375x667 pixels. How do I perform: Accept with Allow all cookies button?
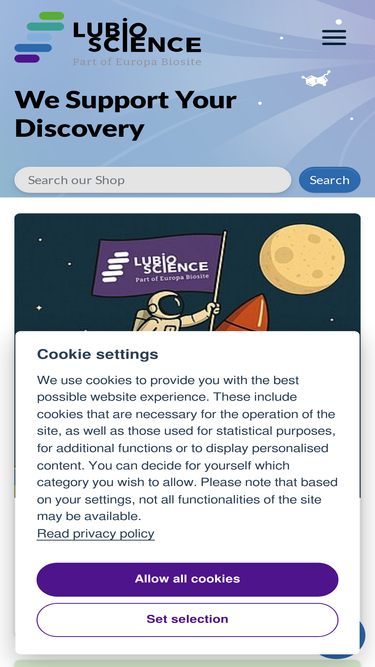(x=188, y=579)
